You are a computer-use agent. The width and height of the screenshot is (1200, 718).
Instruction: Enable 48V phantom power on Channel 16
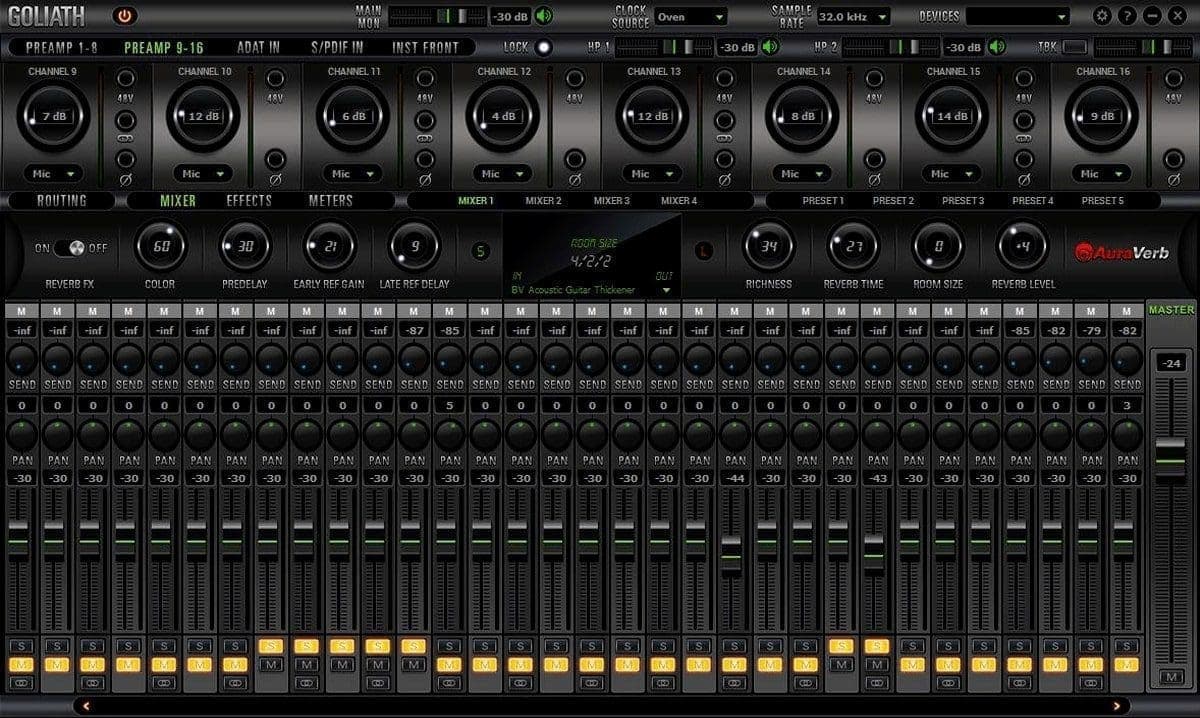tap(1174, 79)
